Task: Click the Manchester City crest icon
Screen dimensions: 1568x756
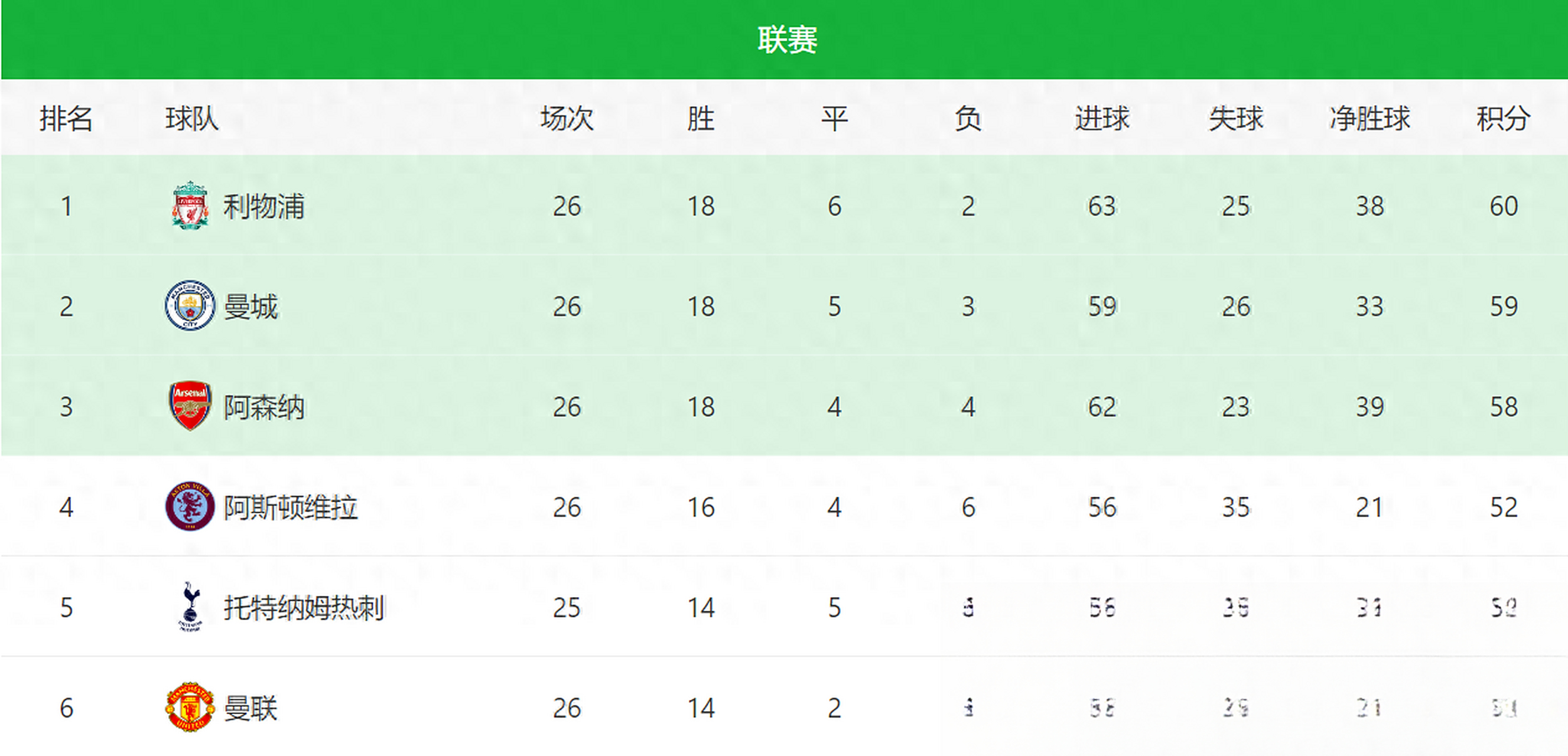Action: [190, 305]
